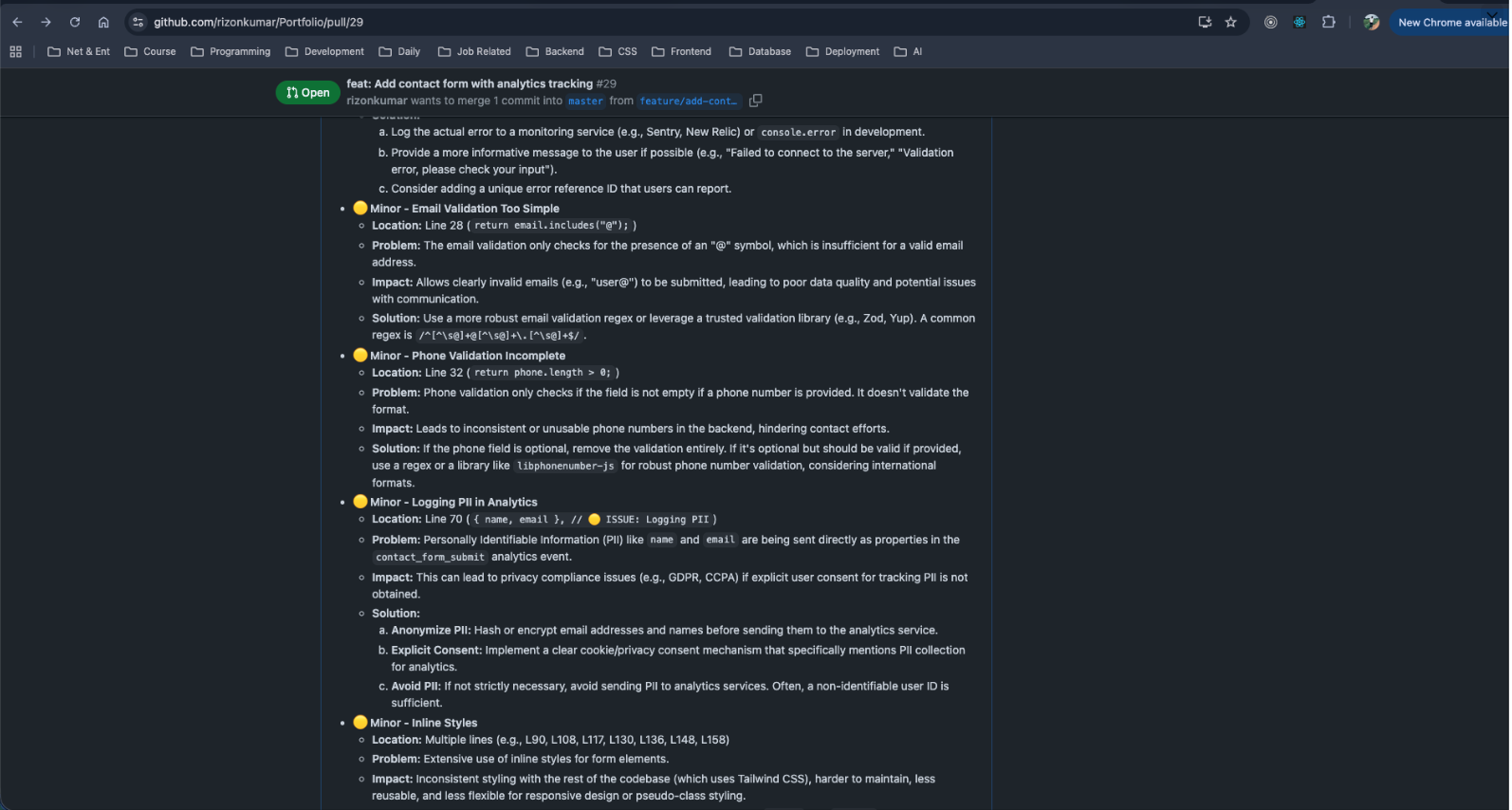Open CSS bookmark folder
Viewport: 1512px width, 810px height.
[x=618, y=51]
